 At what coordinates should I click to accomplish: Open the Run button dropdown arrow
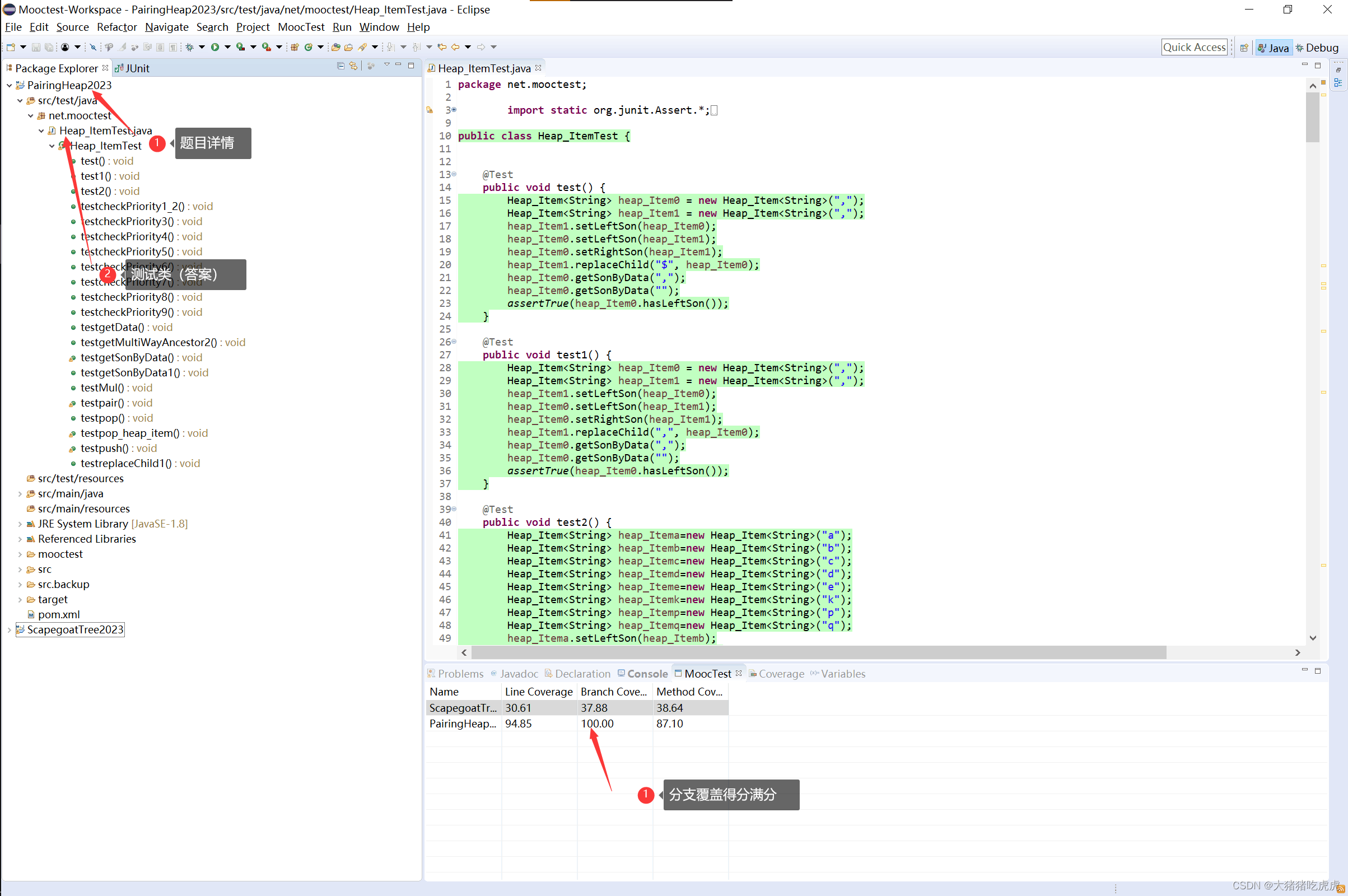(x=227, y=47)
